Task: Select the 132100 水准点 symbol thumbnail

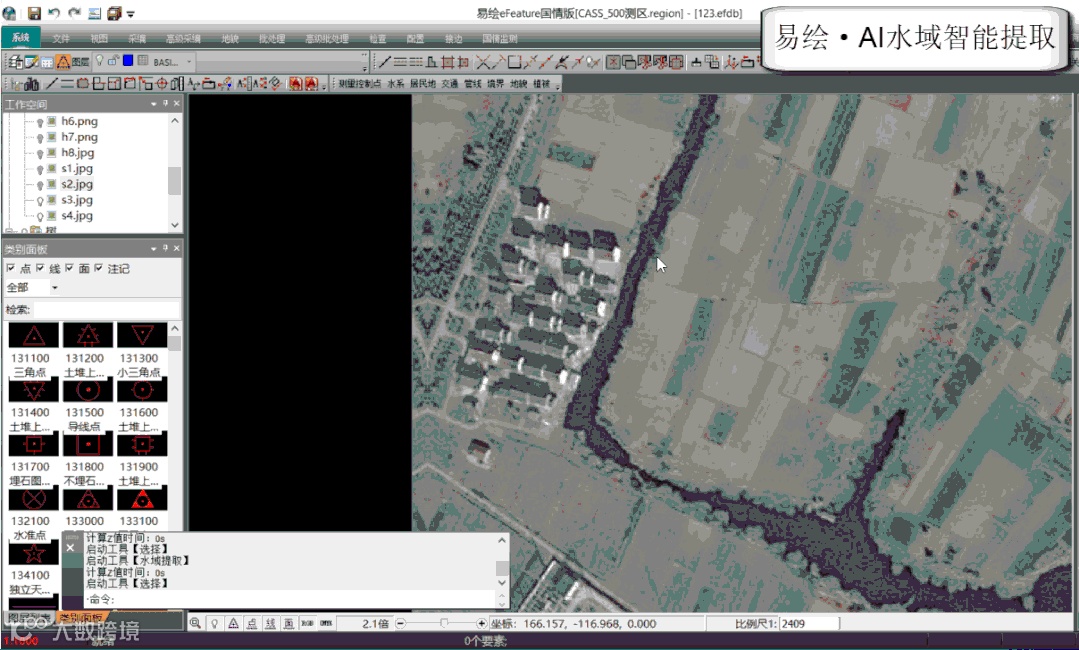Action: coord(33,499)
